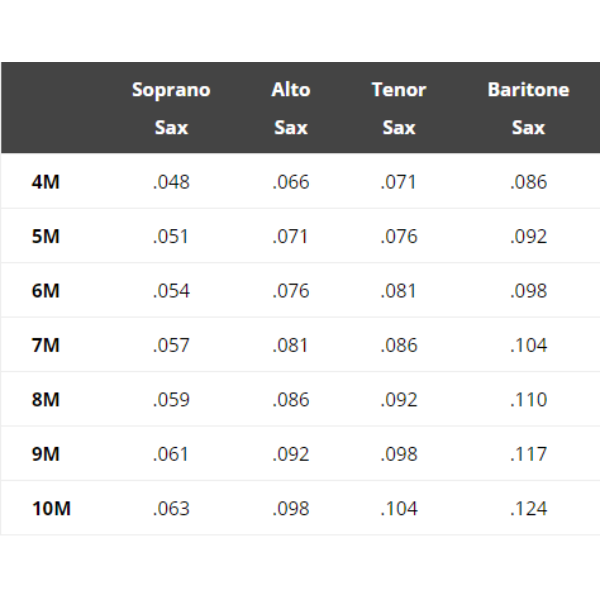Click the Baritone Sax column header
600x600 pixels.
pyautogui.click(x=528, y=108)
